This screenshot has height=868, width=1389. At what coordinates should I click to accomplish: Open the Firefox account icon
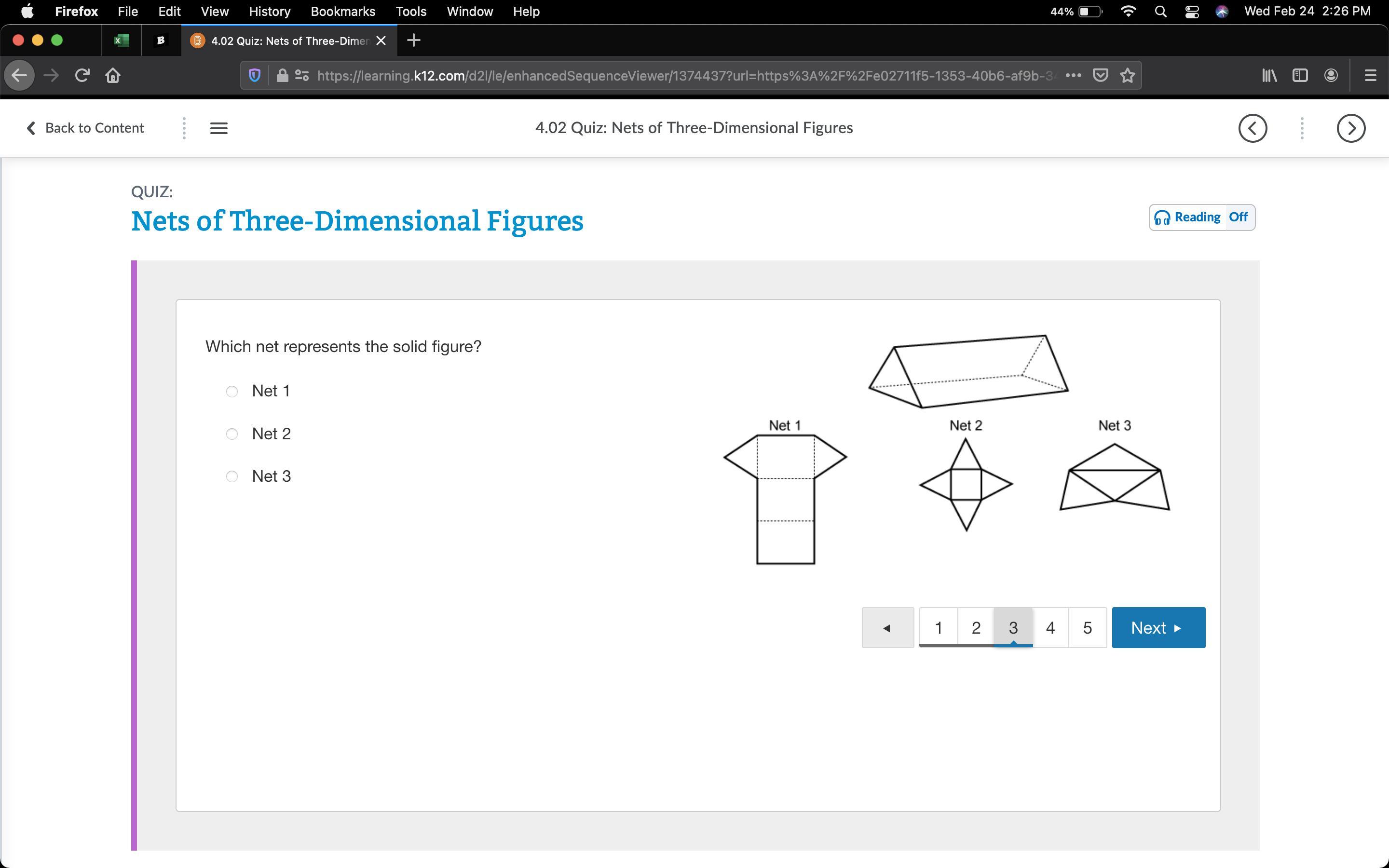pyautogui.click(x=1331, y=75)
